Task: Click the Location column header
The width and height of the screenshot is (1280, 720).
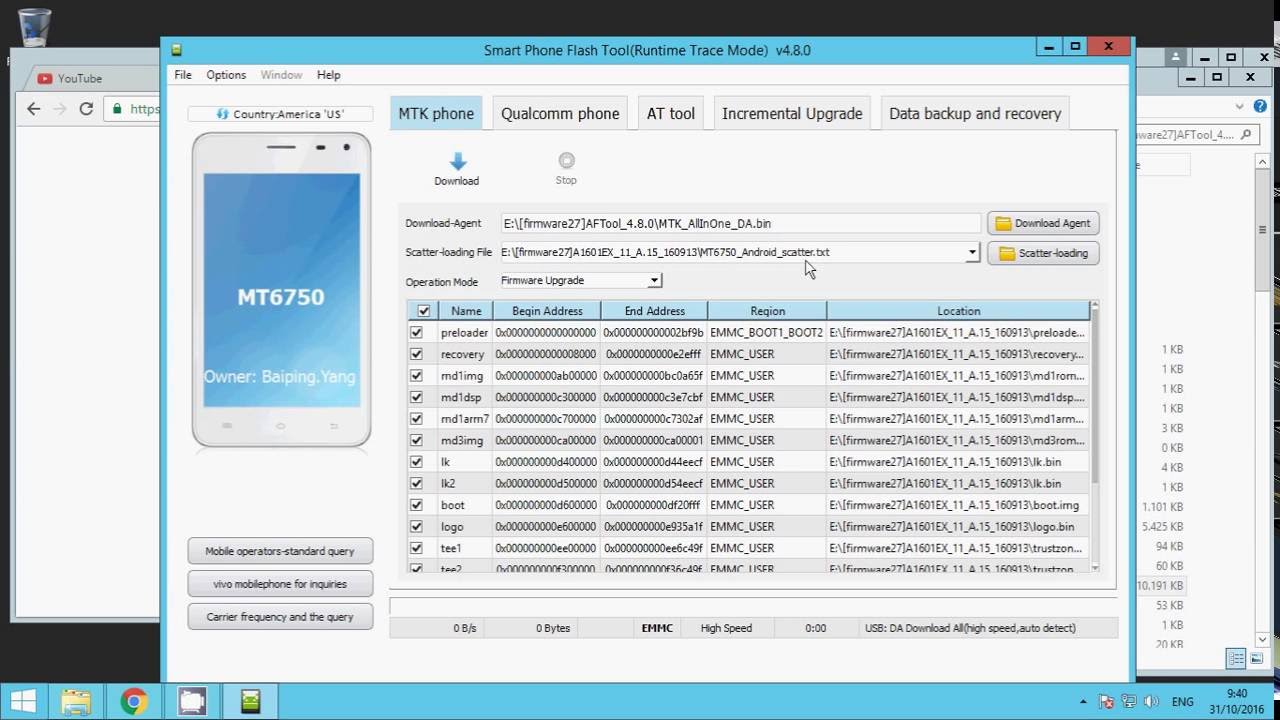Action: pyautogui.click(x=958, y=311)
